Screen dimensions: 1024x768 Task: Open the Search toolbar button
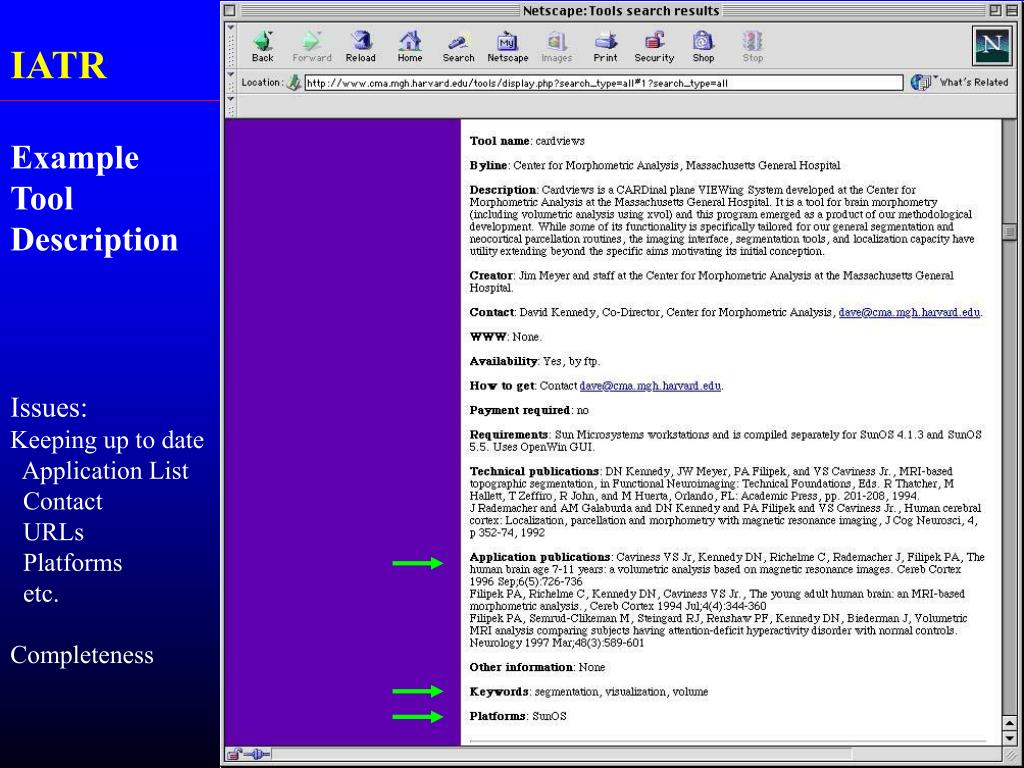coord(458,46)
